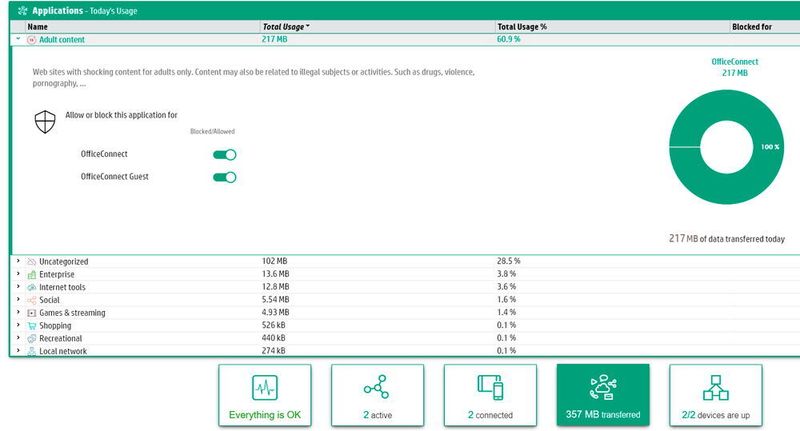
Task: Expand the Recreational row
Action: (18, 338)
